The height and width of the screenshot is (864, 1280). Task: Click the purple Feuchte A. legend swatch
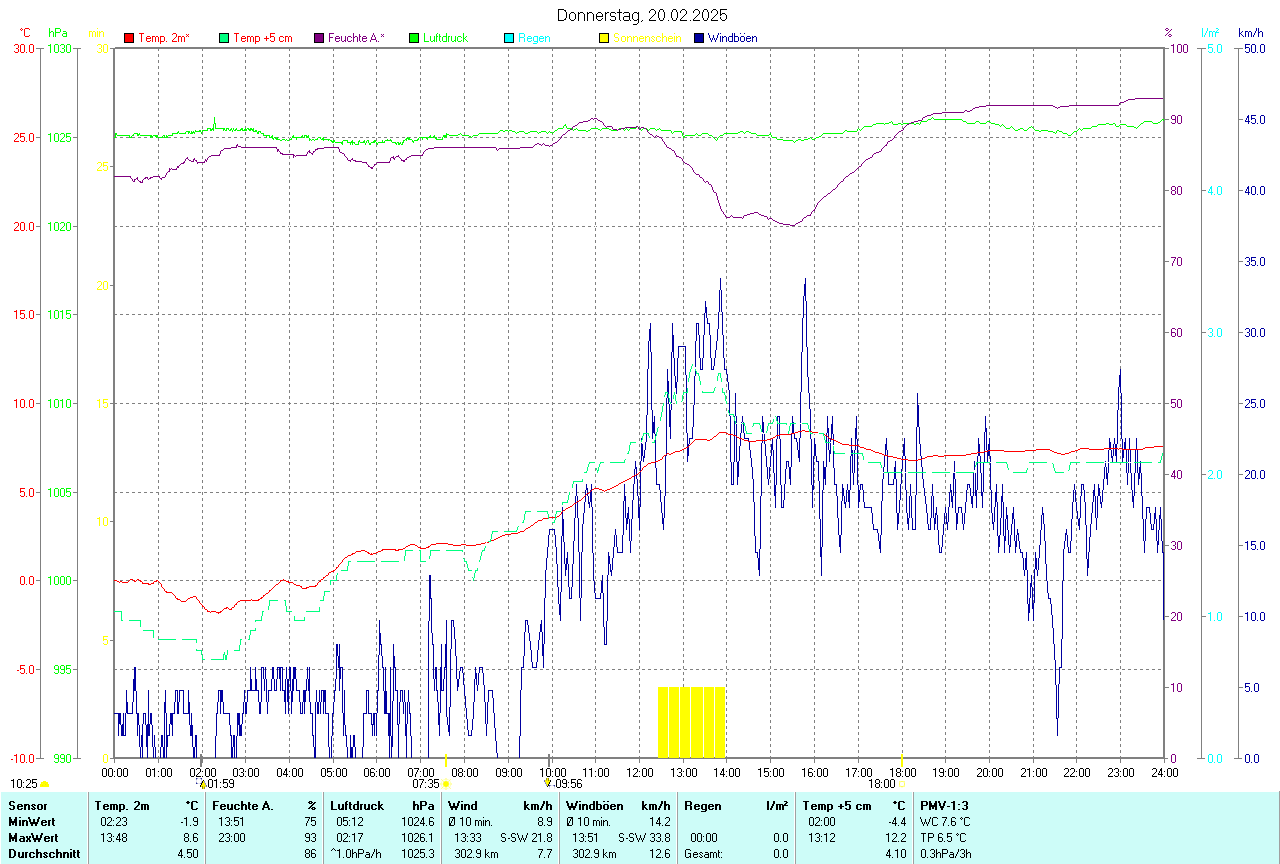[319, 38]
